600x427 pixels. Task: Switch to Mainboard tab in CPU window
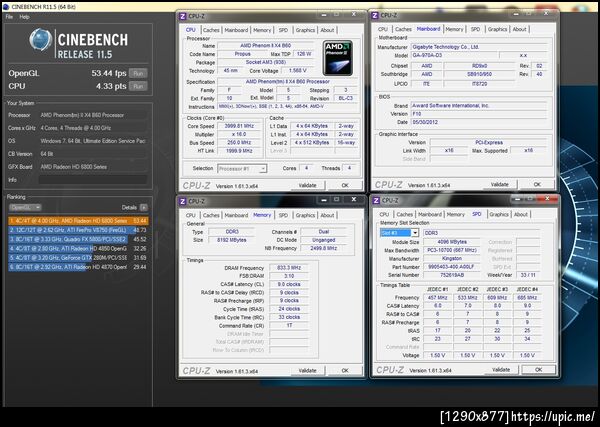tap(236, 30)
